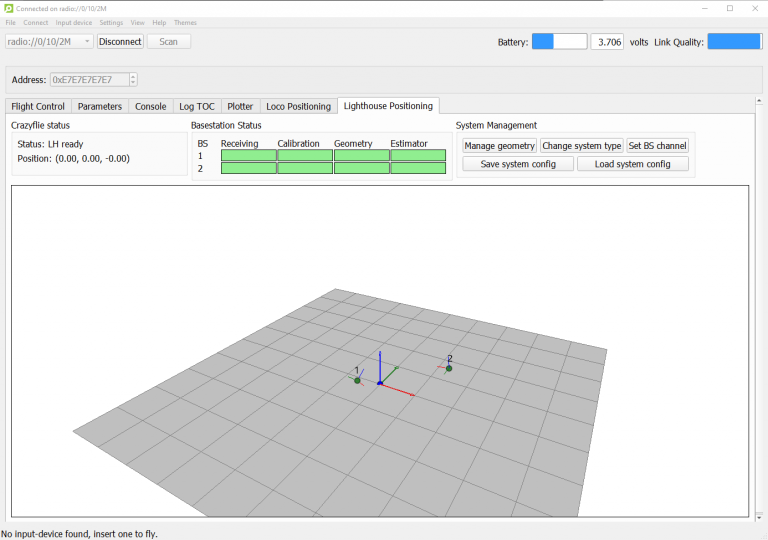Switch to the Loco Positioning tab
Screen dimensions: 768x540
coord(298,106)
